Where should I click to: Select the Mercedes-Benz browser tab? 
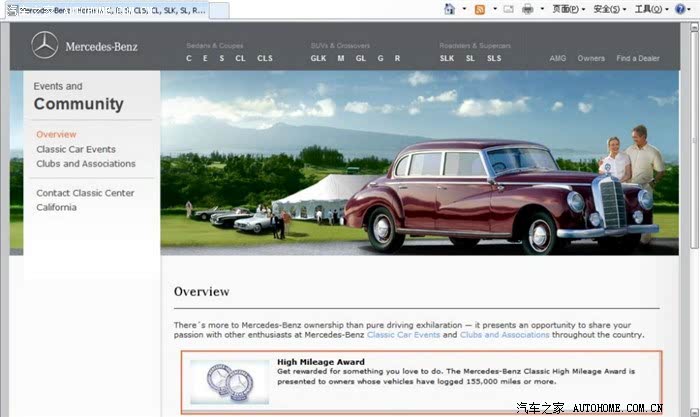(x=107, y=10)
